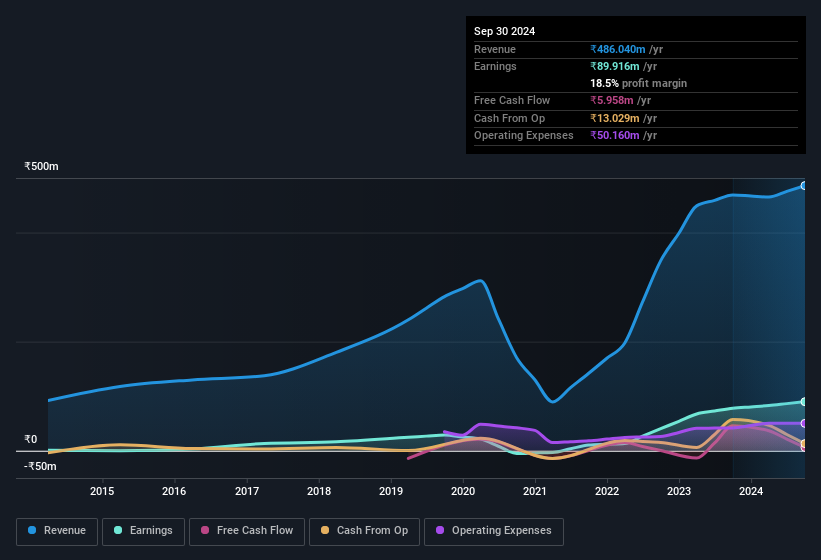The height and width of the screenshot is (560, 821).
Task: Toggle the Earnings legend button
Action: pos(143,531)
